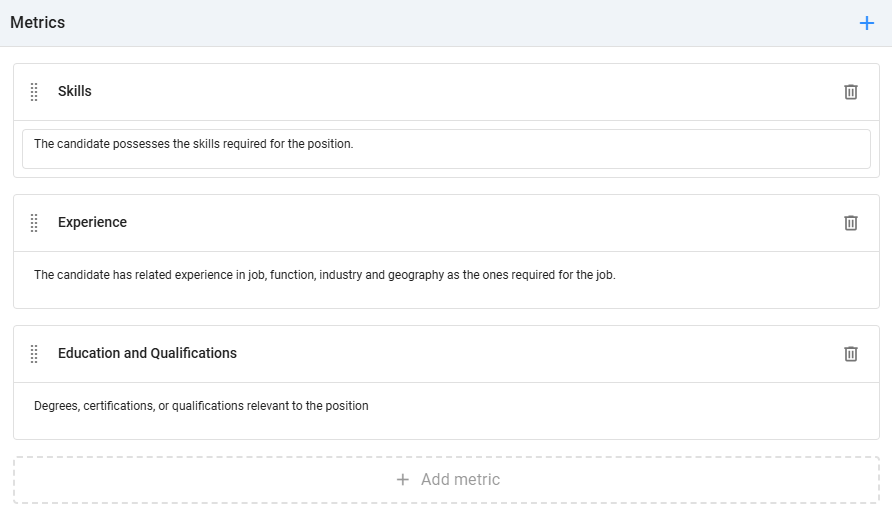Viewport: 892px width, 516px height.
Task: Click the Skills metric title
Action: click(75, 91)
